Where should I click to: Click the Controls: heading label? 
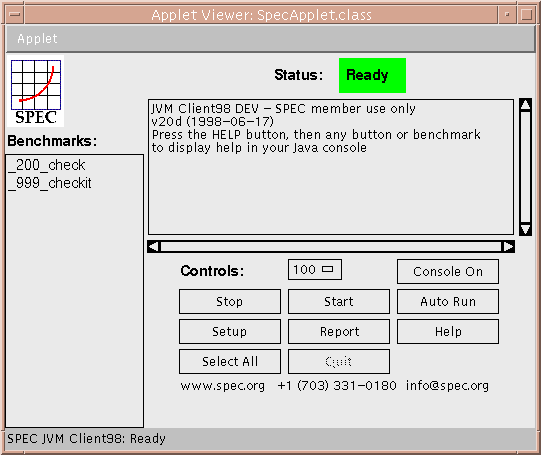[212, 271]
